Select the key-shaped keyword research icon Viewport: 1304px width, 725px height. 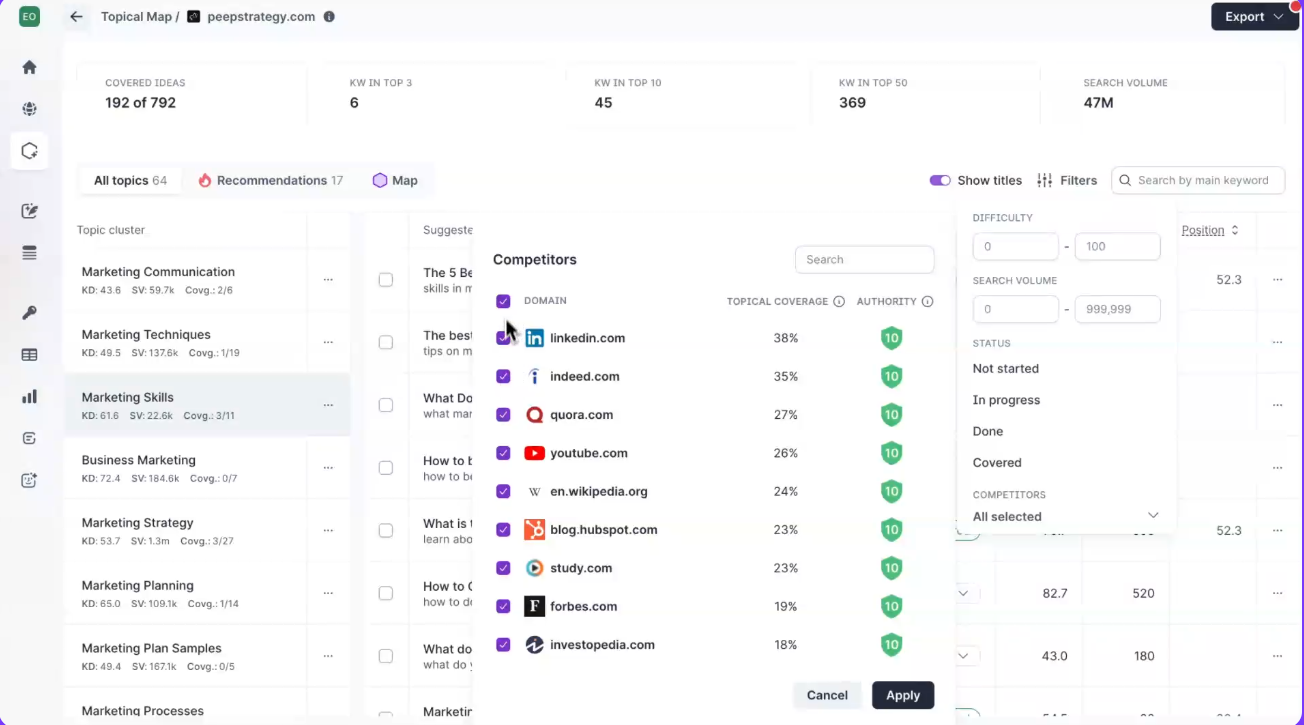[29, 312]
